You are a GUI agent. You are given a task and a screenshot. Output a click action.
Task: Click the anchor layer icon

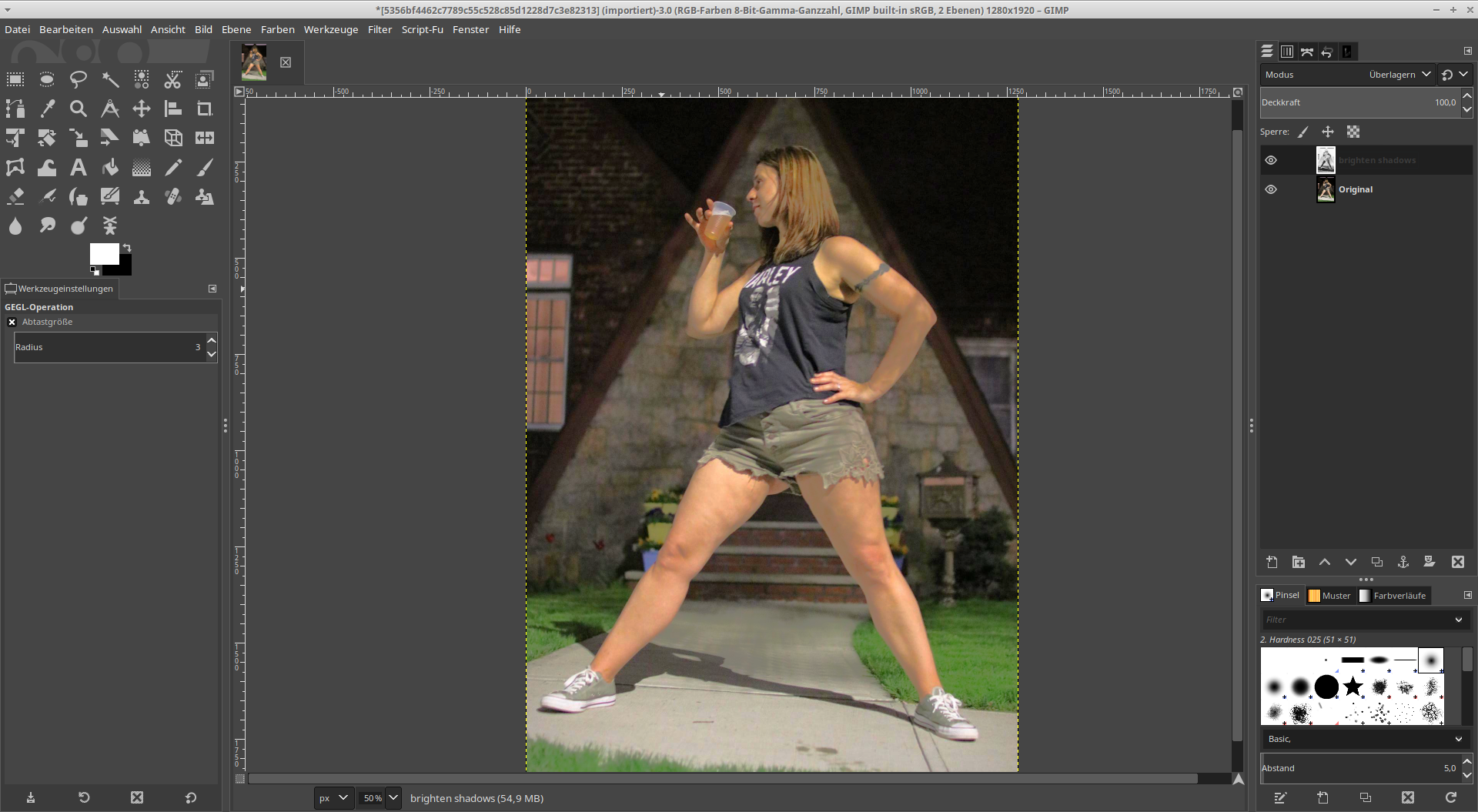click(x=1403, y=562)
